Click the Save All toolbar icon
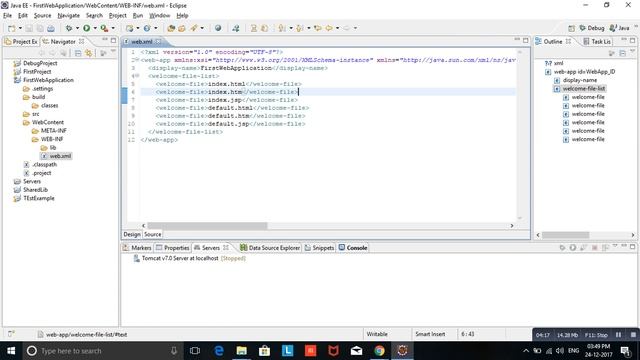 coord(40,28)
